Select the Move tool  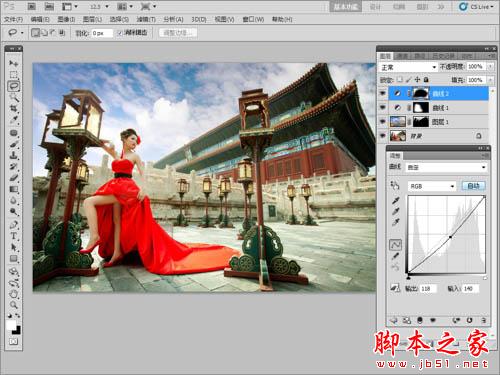coord(13,63)
